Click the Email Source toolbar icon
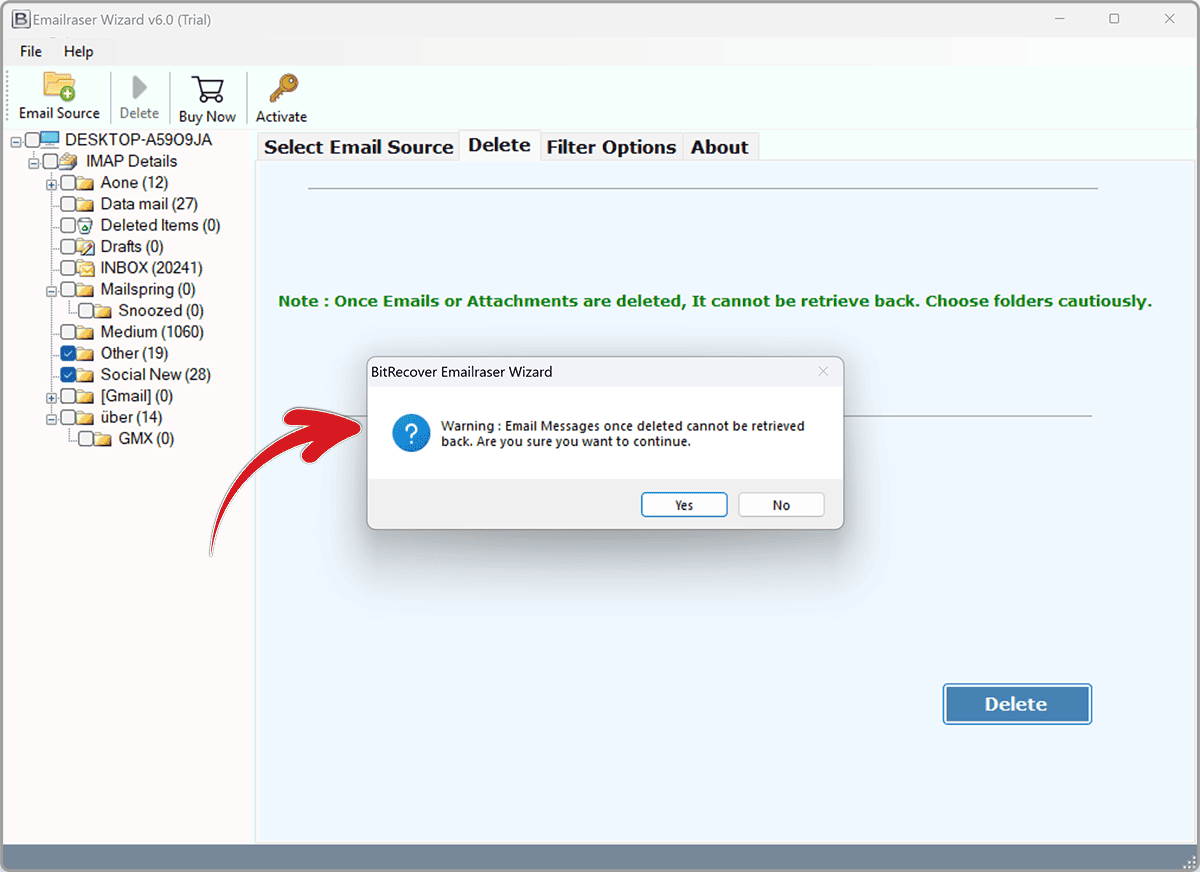 (59, 87)
